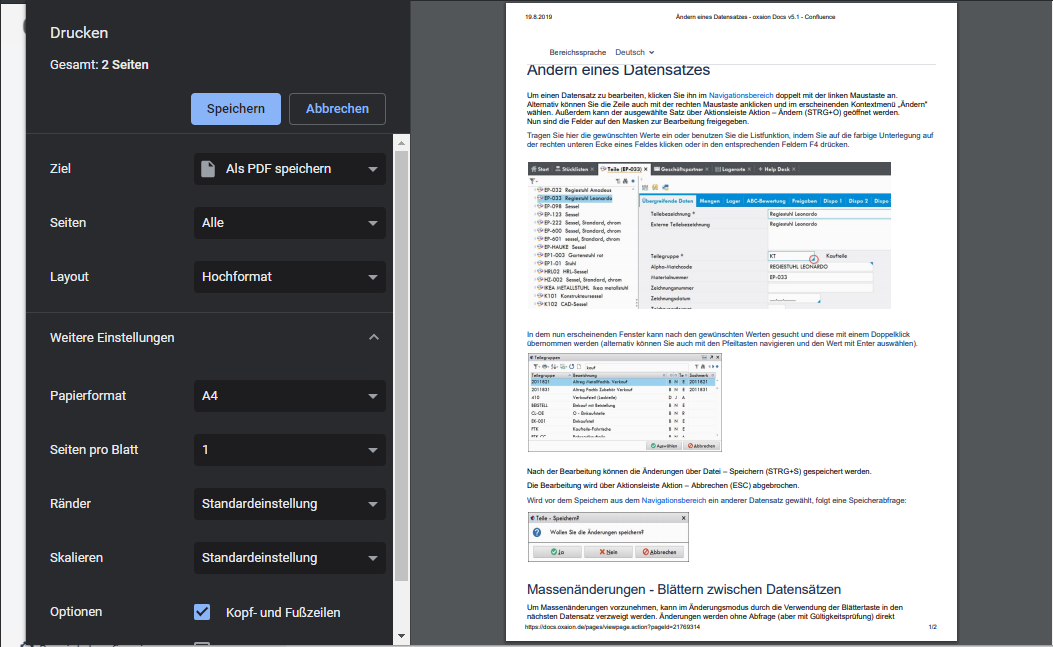Open the Ränder dropdown
The height and width of the screenshot is (647, 1053).
[x=289, y=504]
